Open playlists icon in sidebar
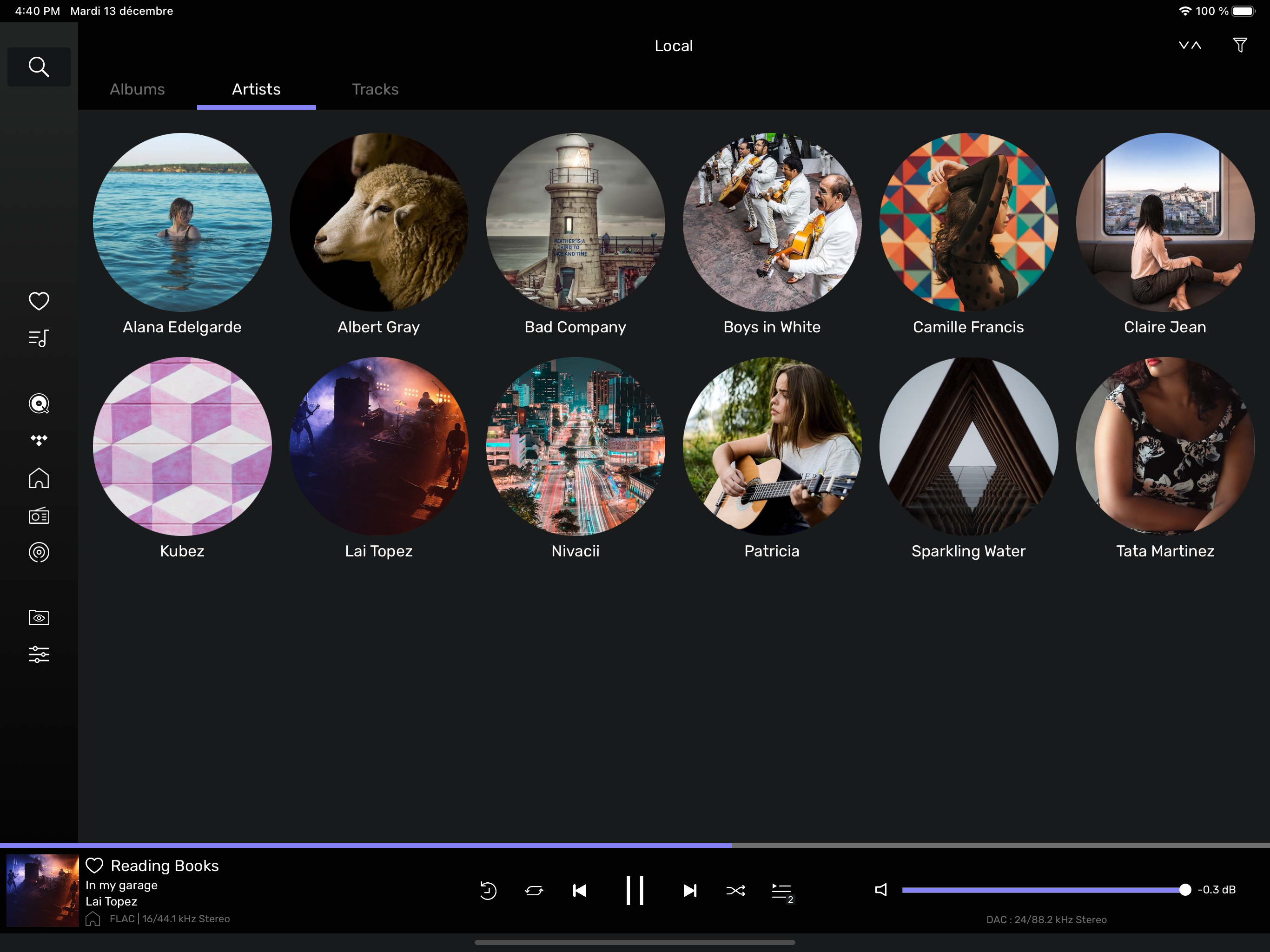This screenshot has height=952, width=1270. tap(39, 338)
